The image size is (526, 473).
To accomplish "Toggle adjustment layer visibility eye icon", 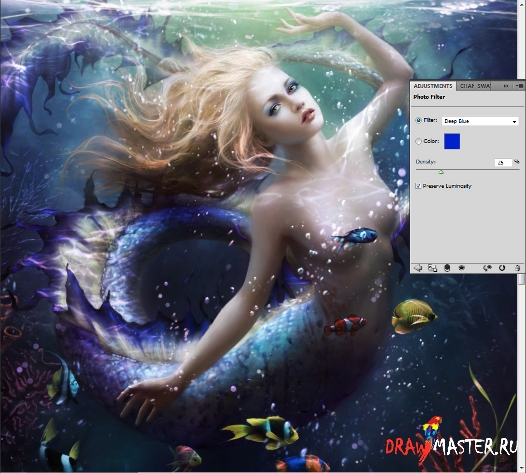I will point(462,268).
